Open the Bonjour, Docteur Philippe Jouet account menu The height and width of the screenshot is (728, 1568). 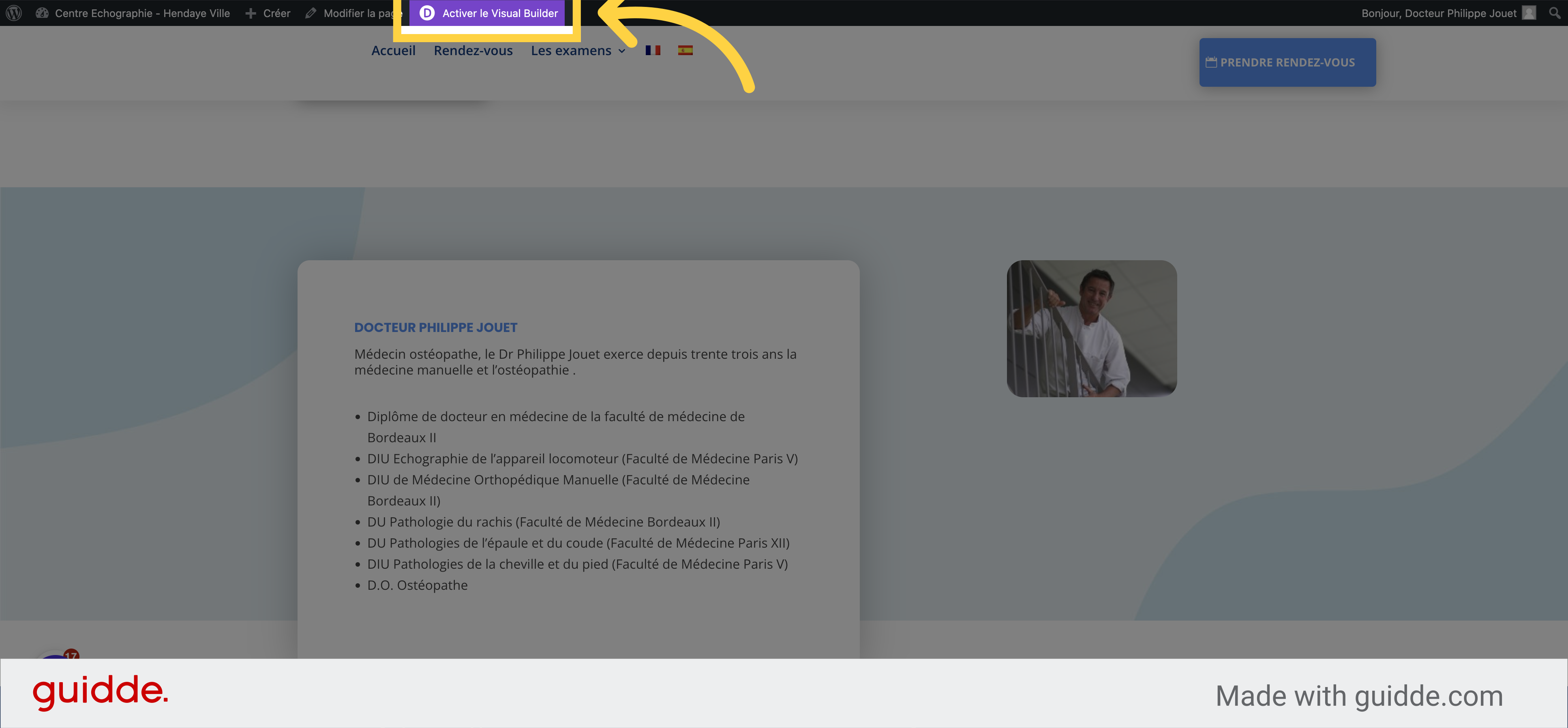(1448, 13)
